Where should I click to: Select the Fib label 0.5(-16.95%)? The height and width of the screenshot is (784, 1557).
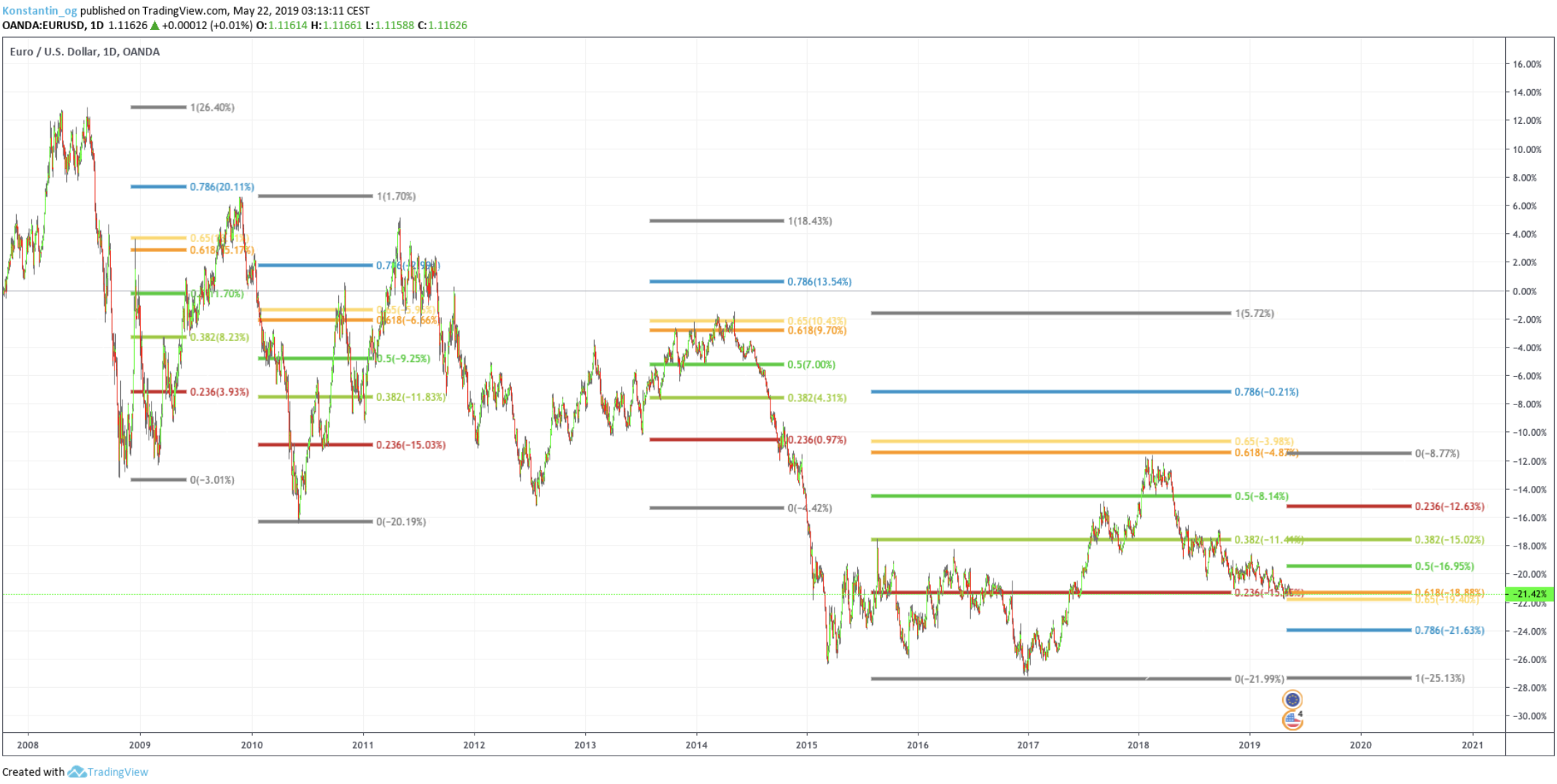1445,566
